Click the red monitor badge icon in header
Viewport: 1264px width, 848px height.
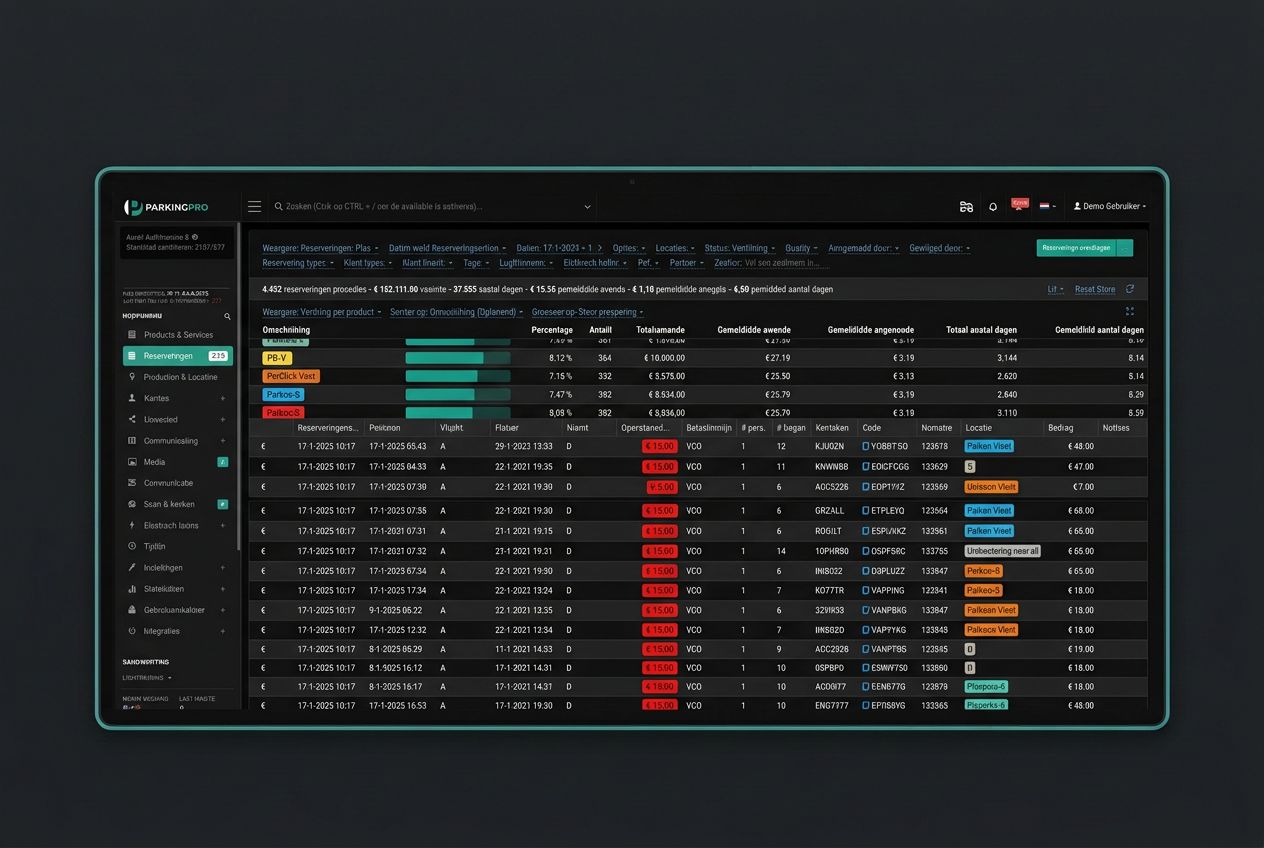[1020, 204]
